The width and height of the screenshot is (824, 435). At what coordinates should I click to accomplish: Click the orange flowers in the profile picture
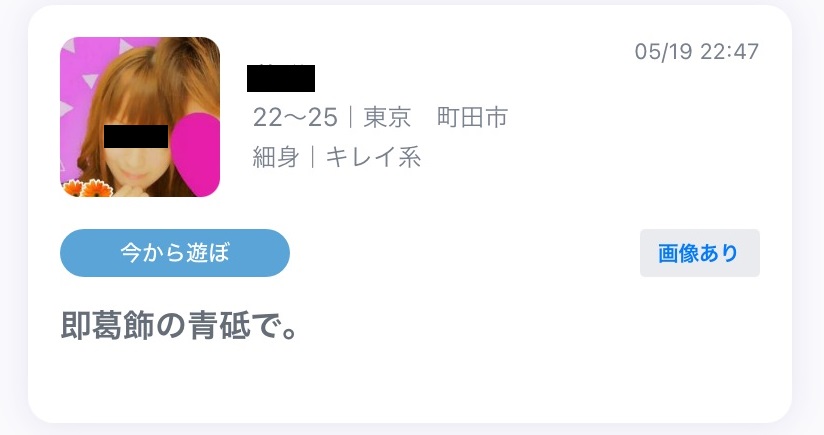coord(88,189)
